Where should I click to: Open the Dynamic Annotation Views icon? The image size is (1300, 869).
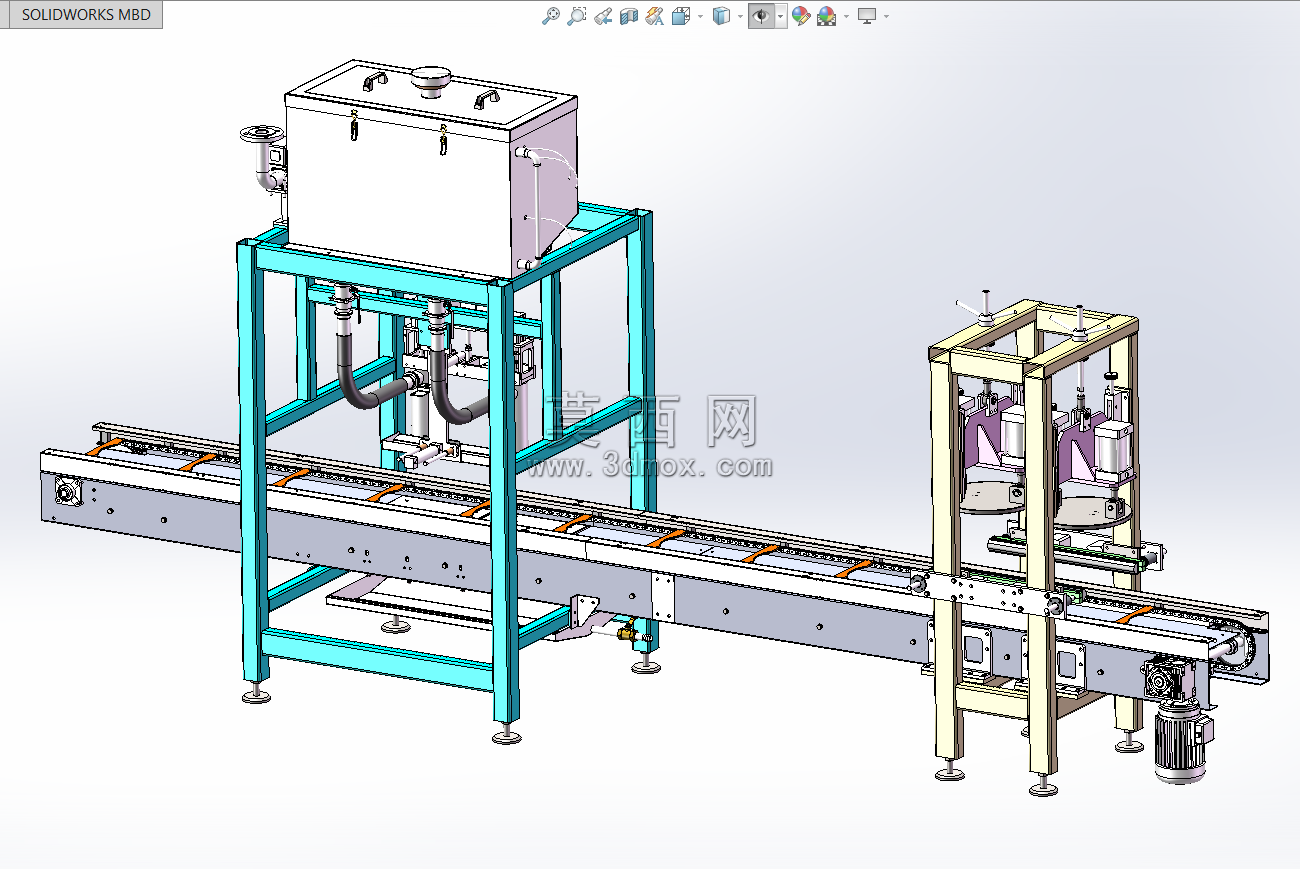(x=655, y=16)
